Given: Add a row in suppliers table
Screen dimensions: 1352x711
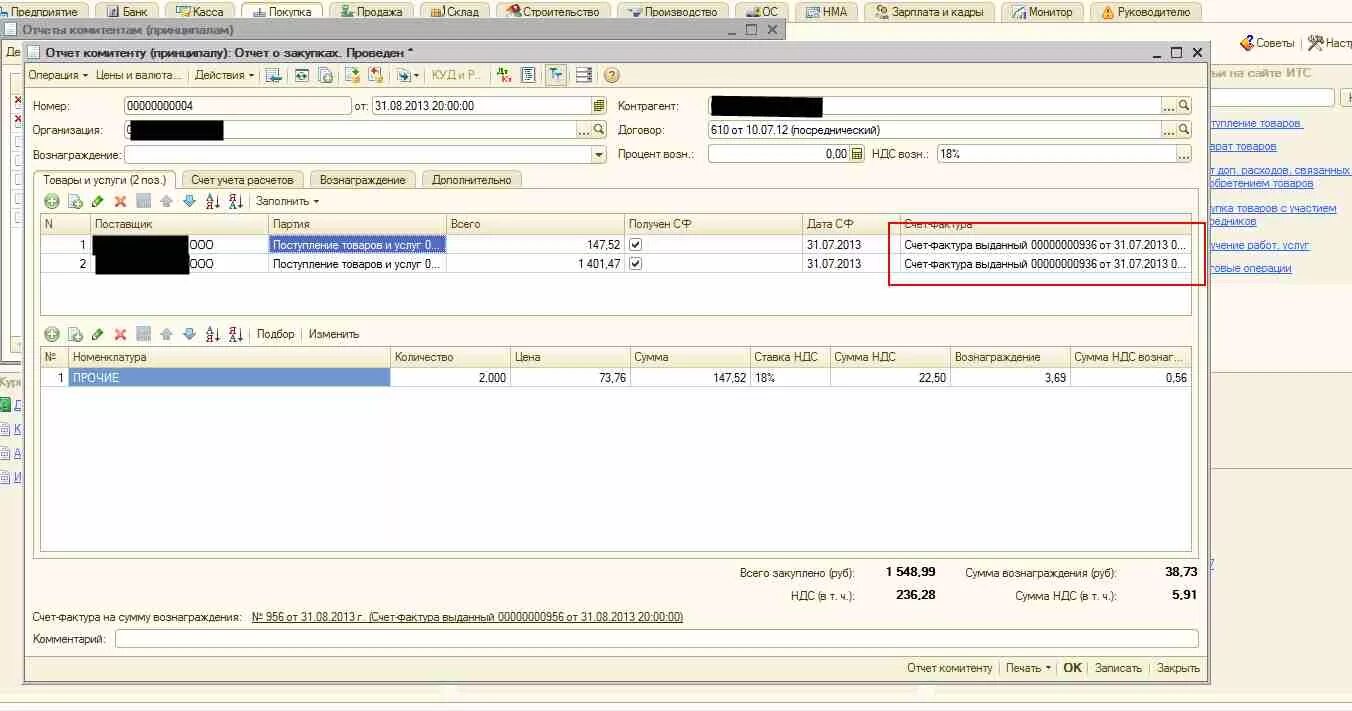Looking at the screenshot, I should click(x=51, y=201).
